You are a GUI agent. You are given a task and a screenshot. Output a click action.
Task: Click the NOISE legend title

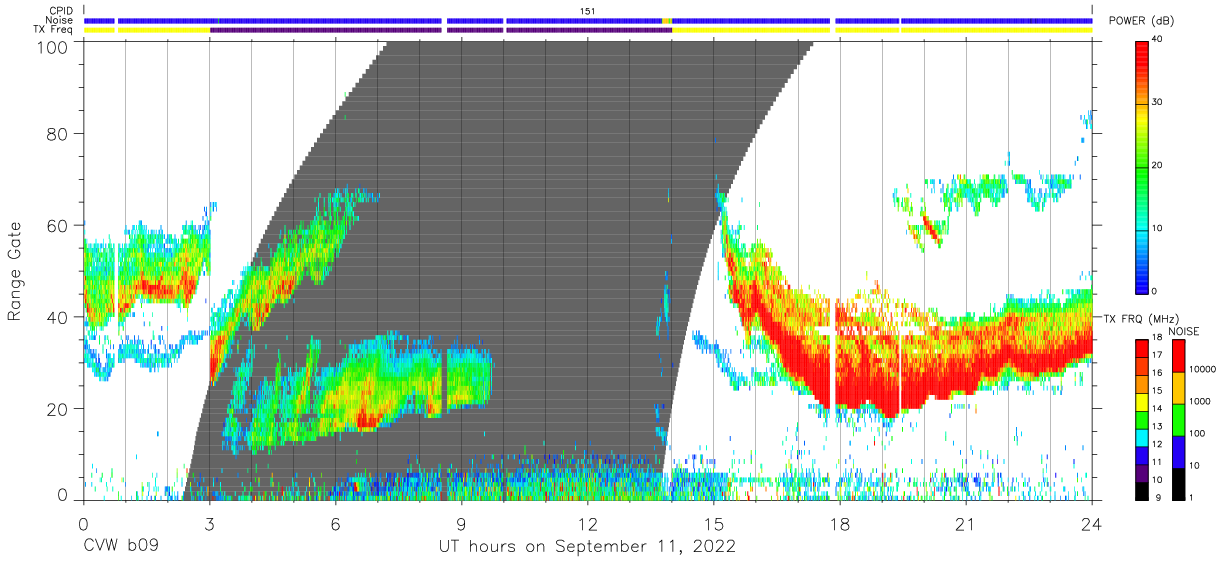(1184, 331)
